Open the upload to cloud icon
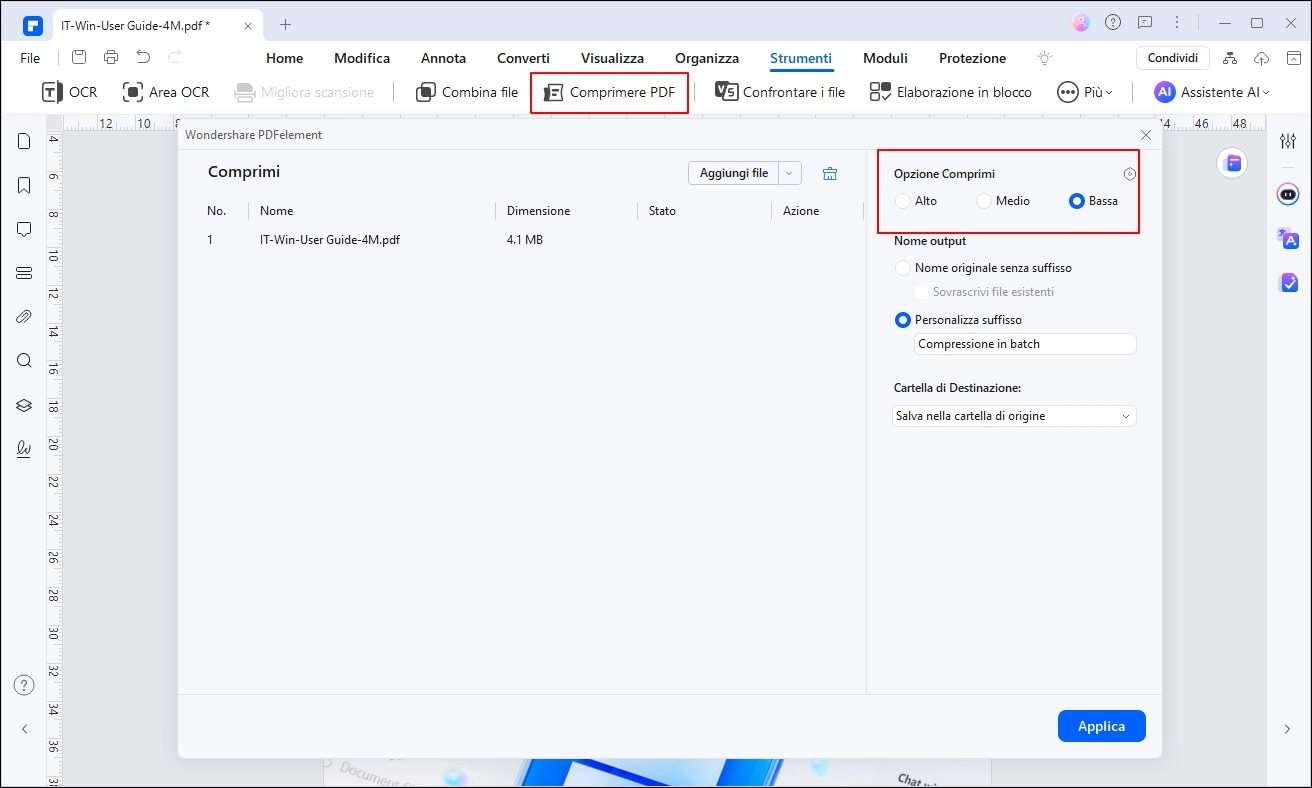Viewport: 1312px width, 788px height. pyautogui.click(x=1261, y=58)
